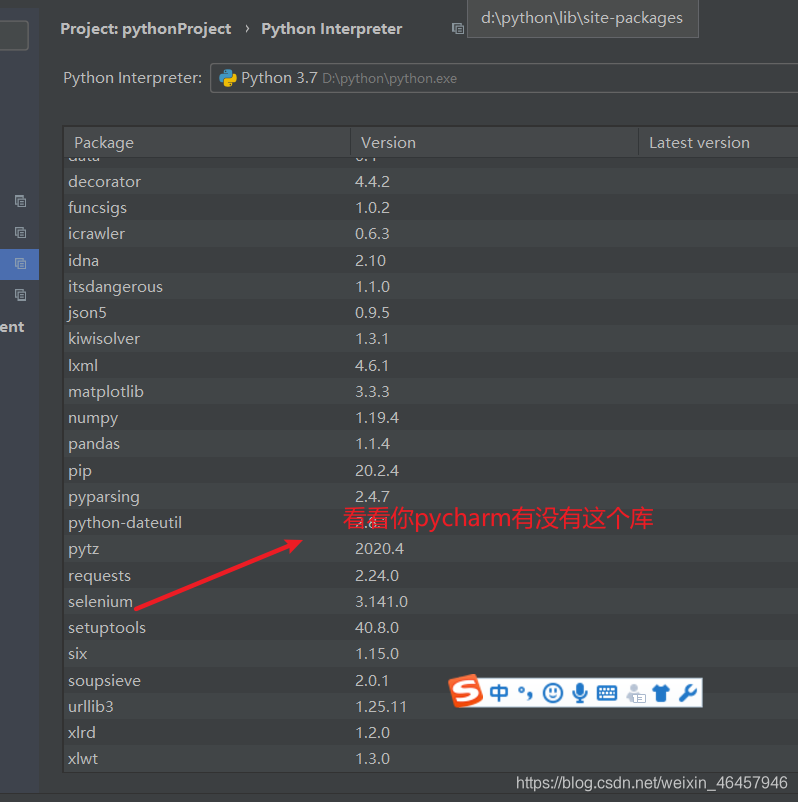Image resolution: width=798 pixels, height=802 pixels.
Task: Select the requests package row
Action: [x=431, y=575]
